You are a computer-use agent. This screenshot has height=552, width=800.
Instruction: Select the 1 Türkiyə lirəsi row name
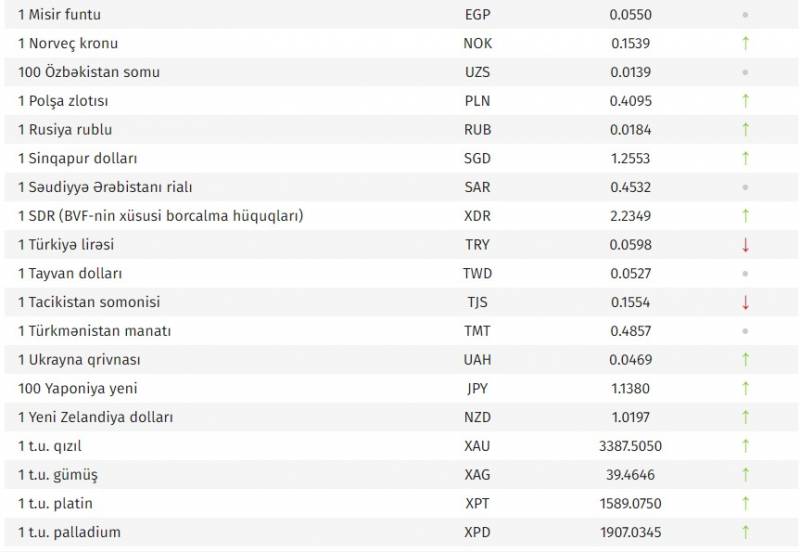point(66,245)
